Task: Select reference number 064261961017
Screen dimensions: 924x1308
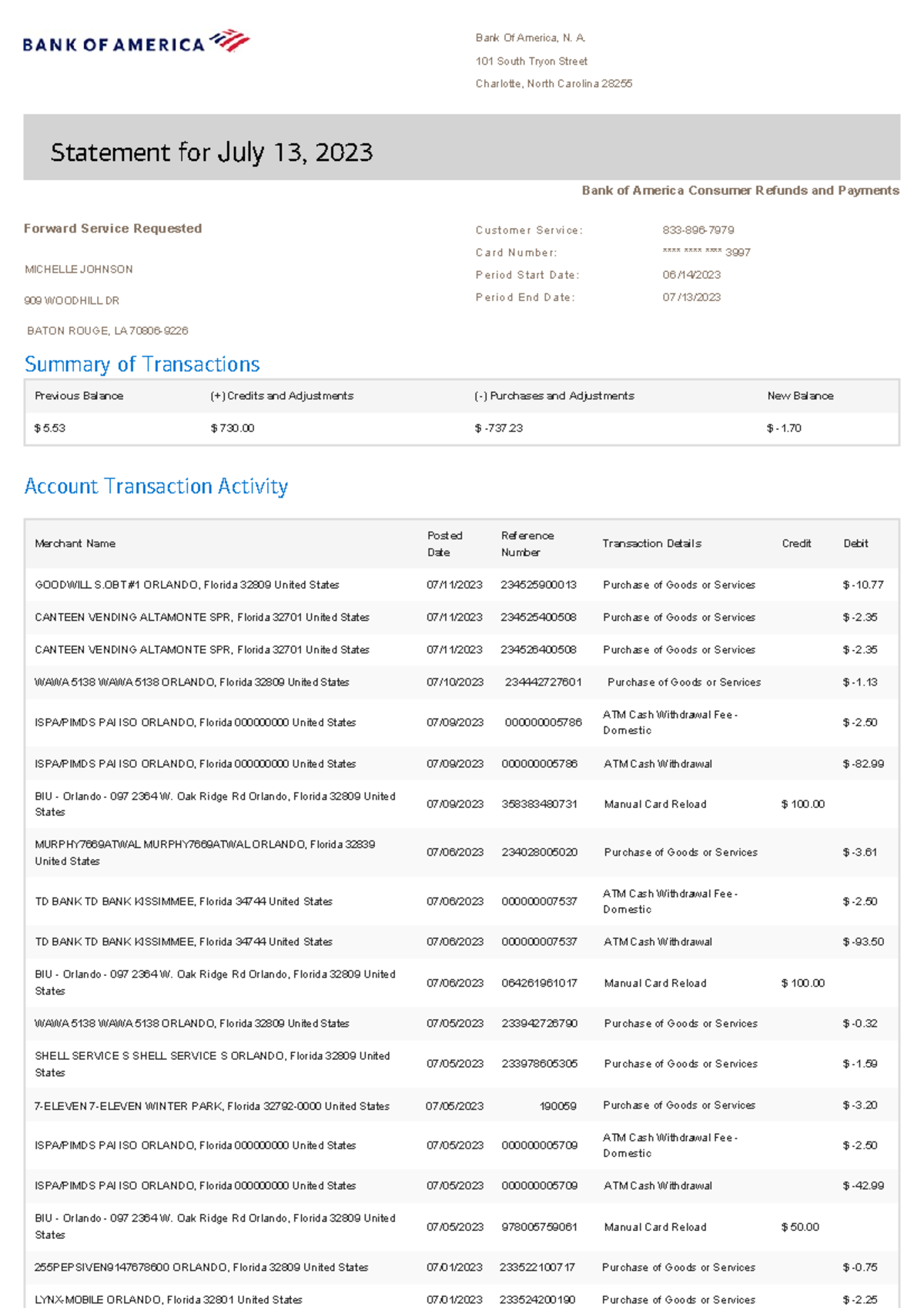Action: (x=539, y=984)
